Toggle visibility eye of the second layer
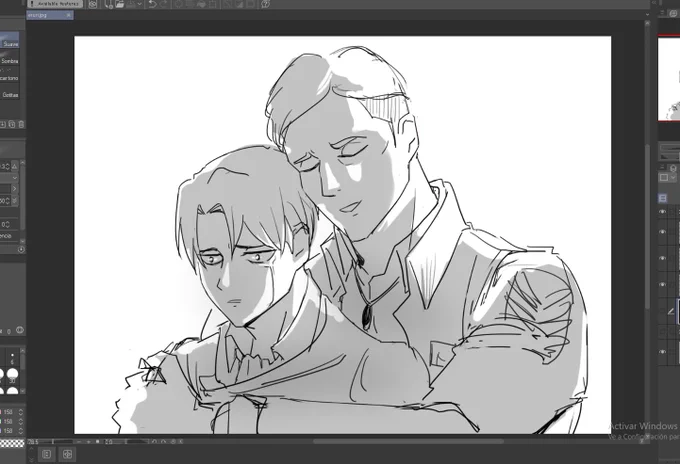 (x=662, y=232)
